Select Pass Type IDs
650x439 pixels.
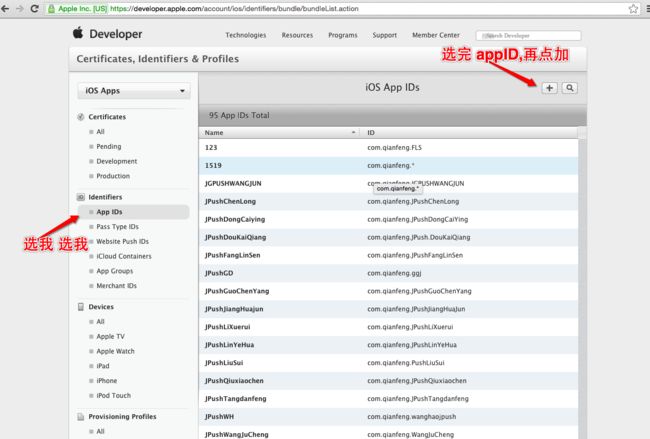[x=117, y=227]
